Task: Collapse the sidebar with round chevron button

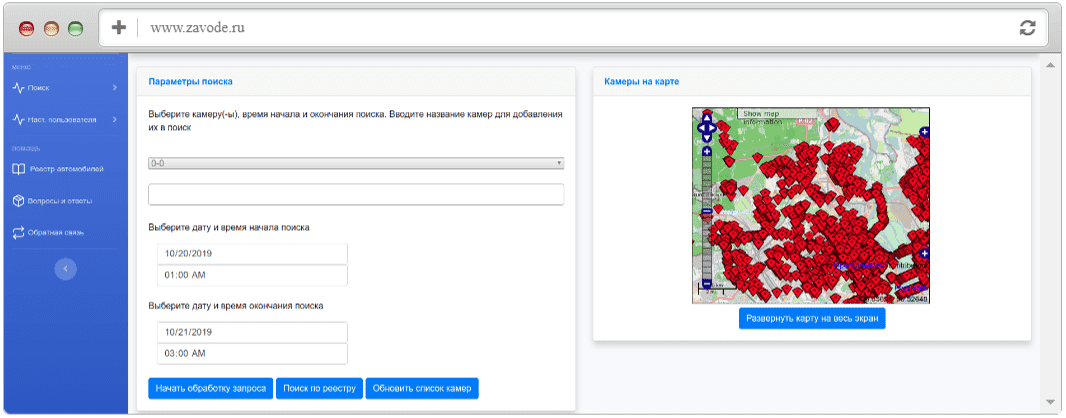Action: 65,268
